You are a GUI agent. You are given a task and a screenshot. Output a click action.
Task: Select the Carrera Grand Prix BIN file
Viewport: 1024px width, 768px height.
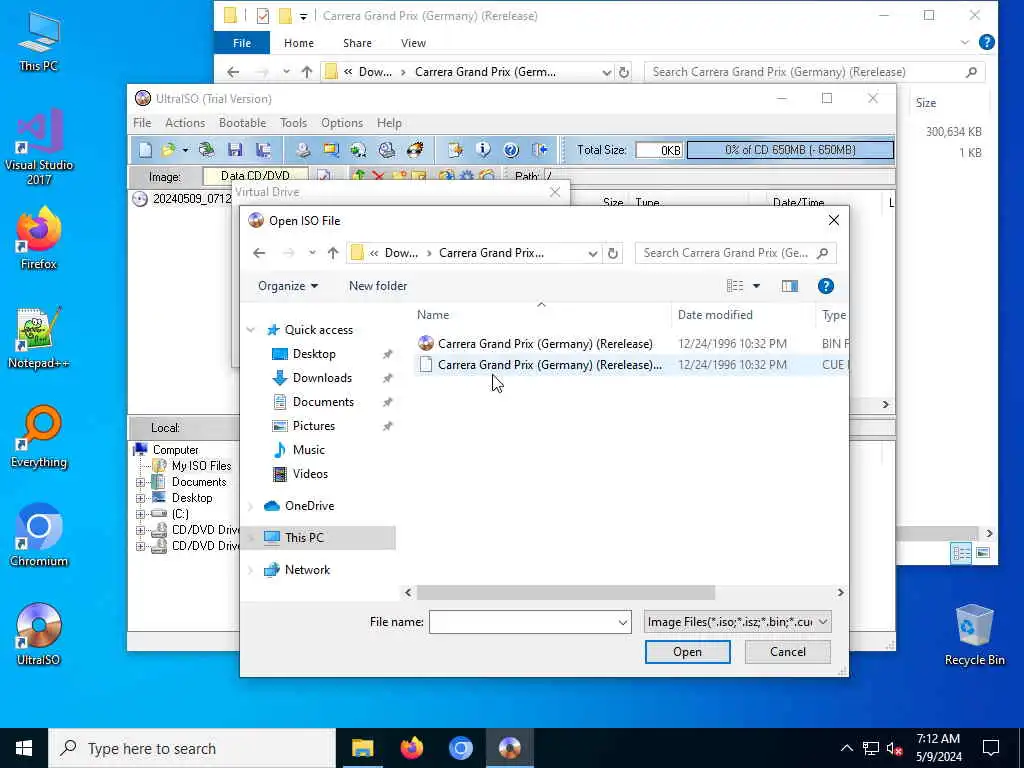[x=545, y=344]
